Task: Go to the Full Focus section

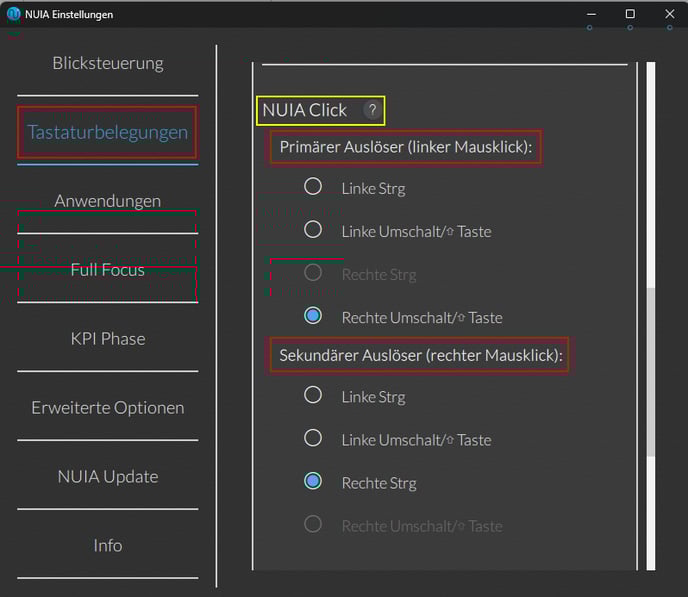Action: pyautogui.click(x=108, y=270)
